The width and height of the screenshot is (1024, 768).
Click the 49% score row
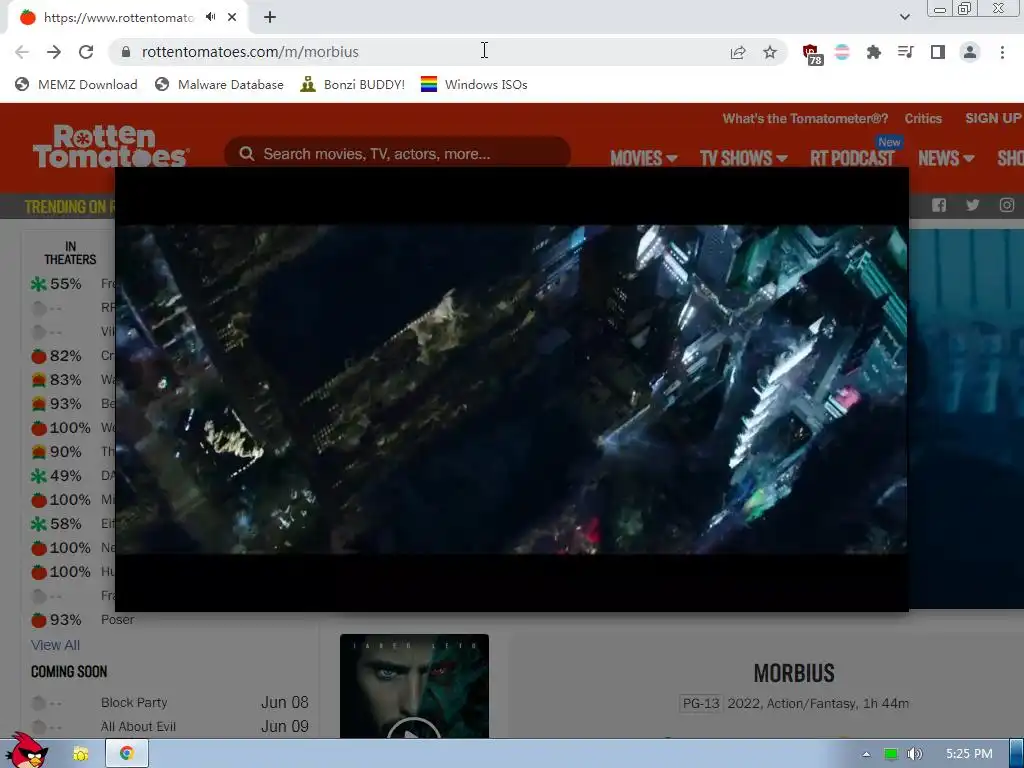(72, 476)
